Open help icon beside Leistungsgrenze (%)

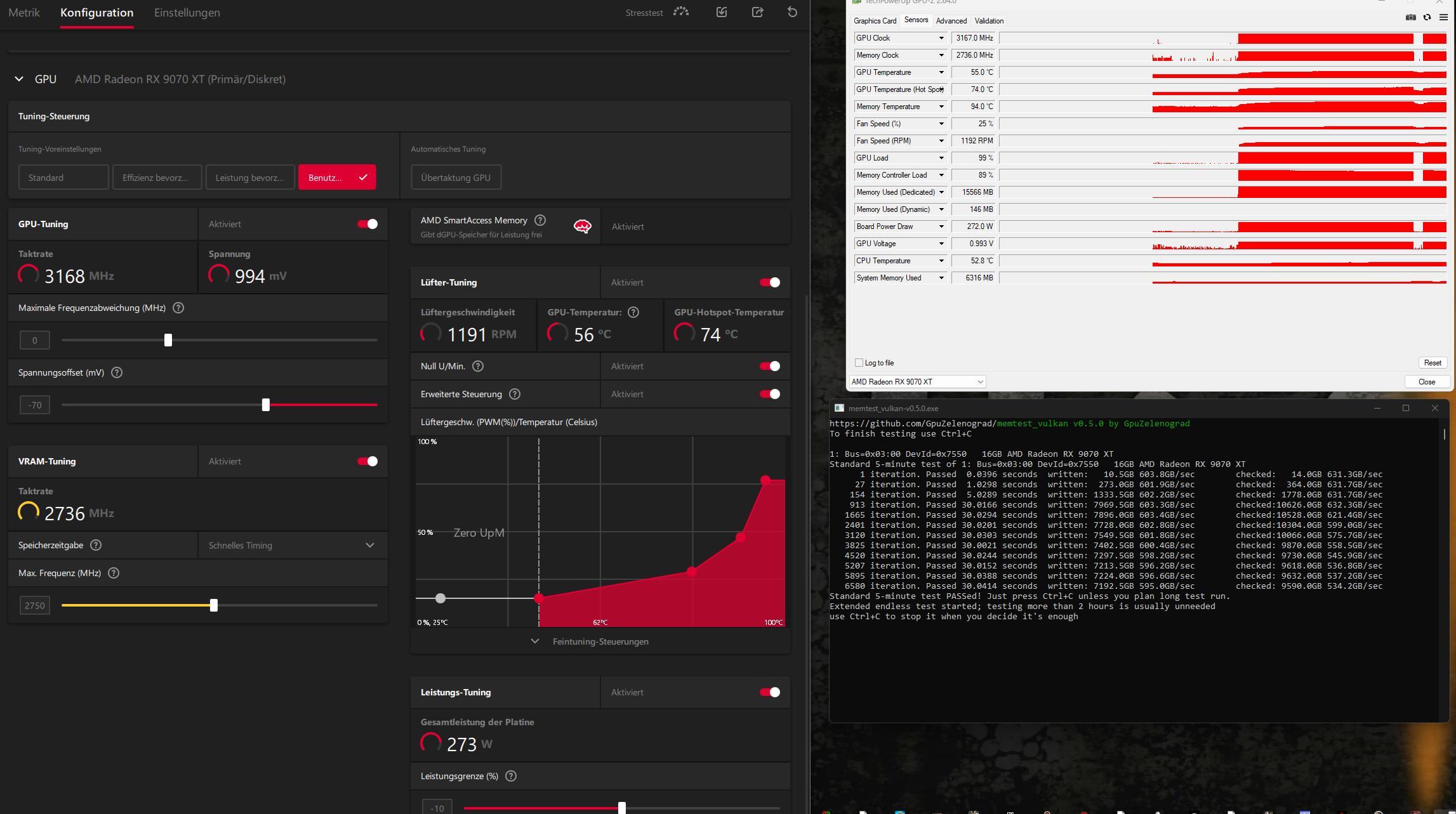pos(511,776)
